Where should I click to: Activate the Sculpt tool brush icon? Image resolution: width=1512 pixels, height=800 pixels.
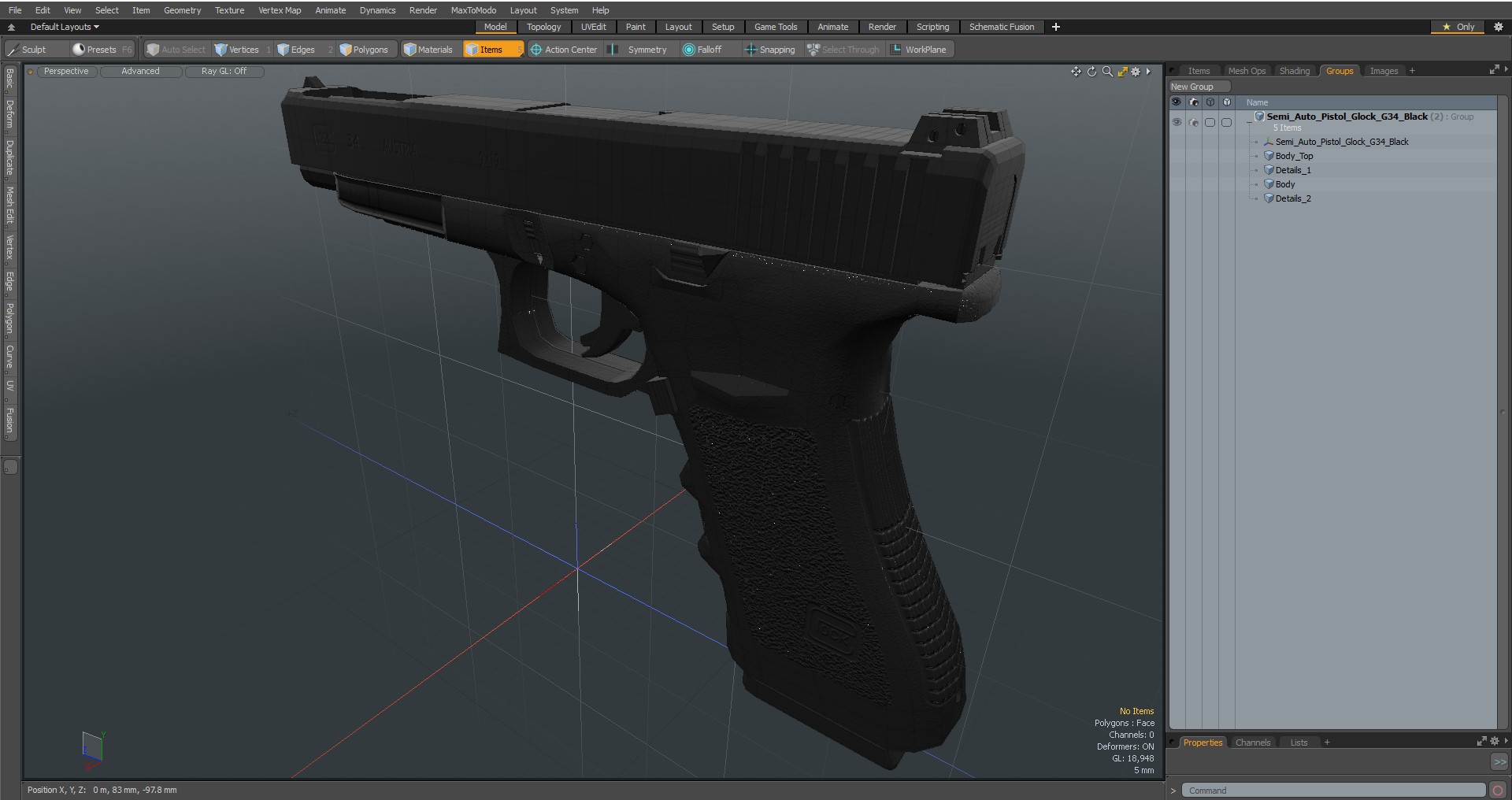[13, 50]
